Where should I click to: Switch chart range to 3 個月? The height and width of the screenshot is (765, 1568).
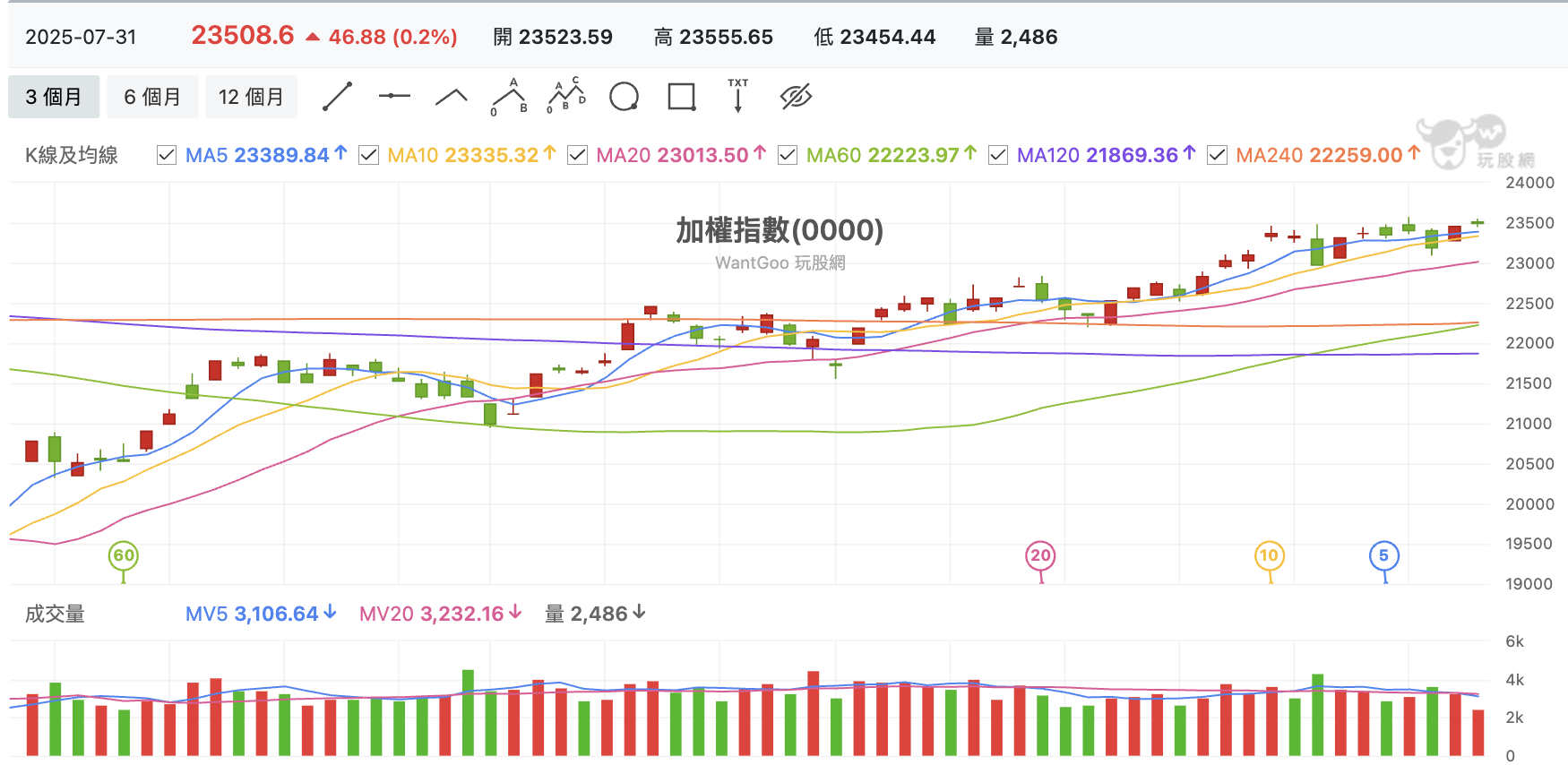click(54, 97)
